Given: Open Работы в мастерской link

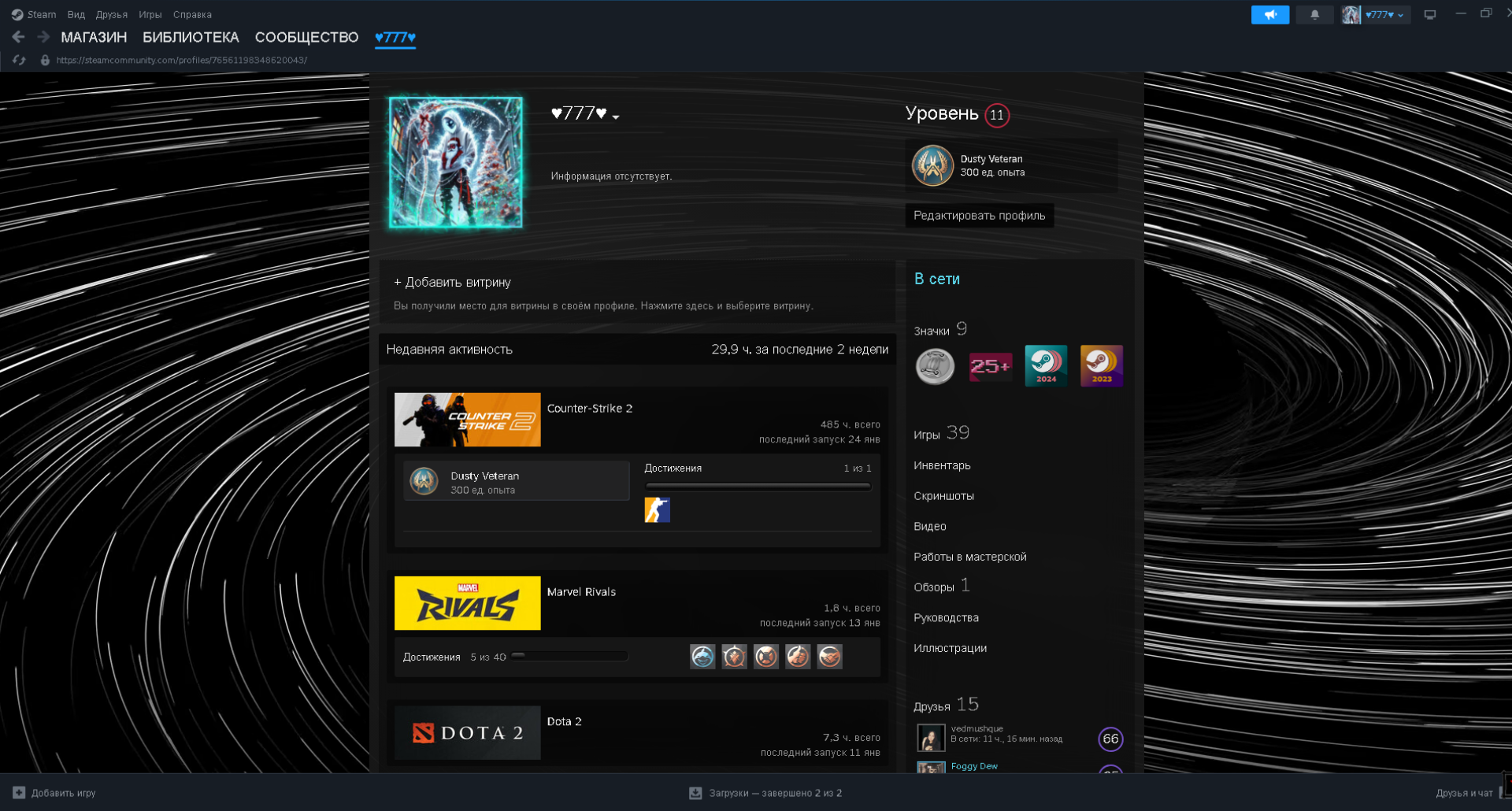Looking at the screenshot, I should coord(970,557).
